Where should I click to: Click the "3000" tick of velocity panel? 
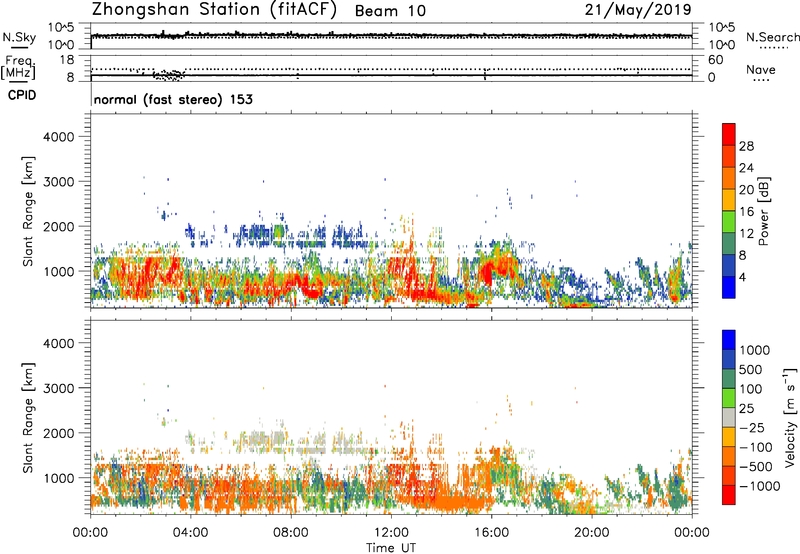(59, 388)
